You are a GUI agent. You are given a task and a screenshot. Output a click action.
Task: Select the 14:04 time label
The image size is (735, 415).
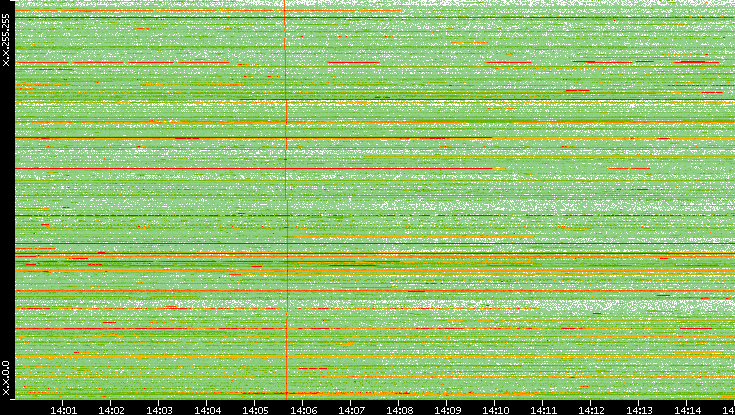(207, 410)
